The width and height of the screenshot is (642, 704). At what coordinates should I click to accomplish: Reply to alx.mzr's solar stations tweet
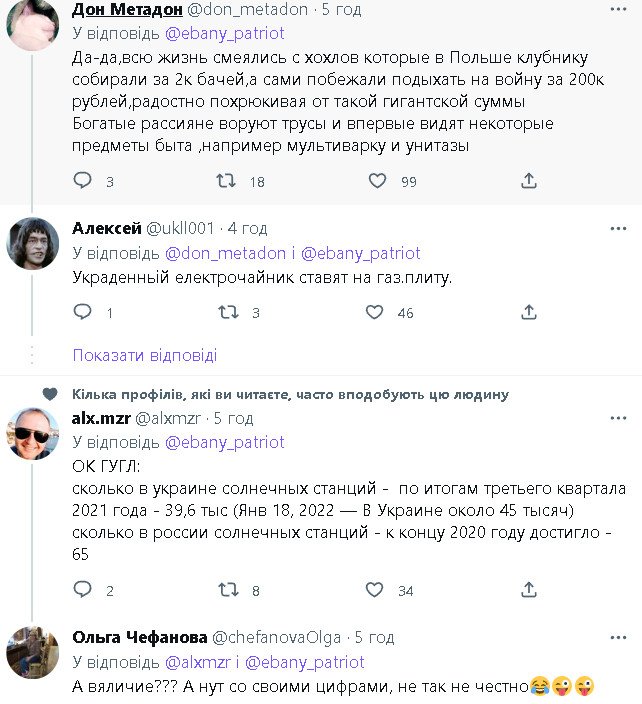point(83,590)
